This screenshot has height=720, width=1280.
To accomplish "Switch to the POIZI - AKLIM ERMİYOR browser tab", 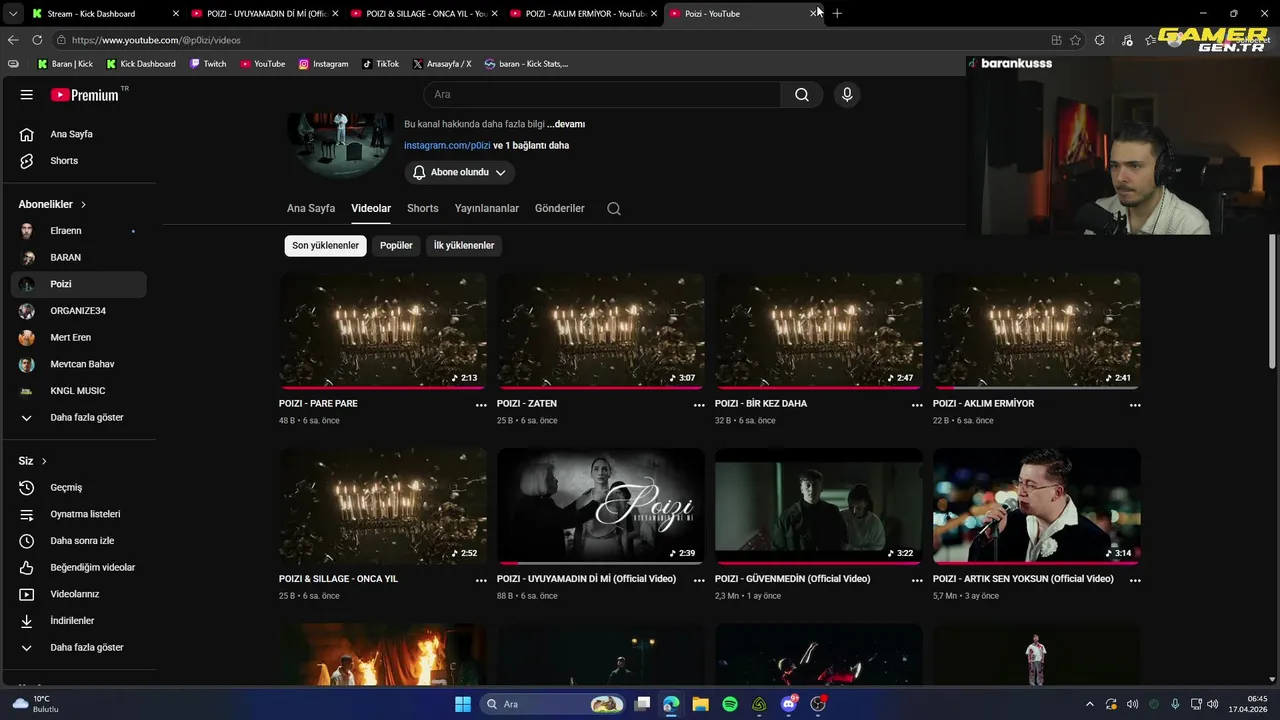I will click(x=584, y=14).
